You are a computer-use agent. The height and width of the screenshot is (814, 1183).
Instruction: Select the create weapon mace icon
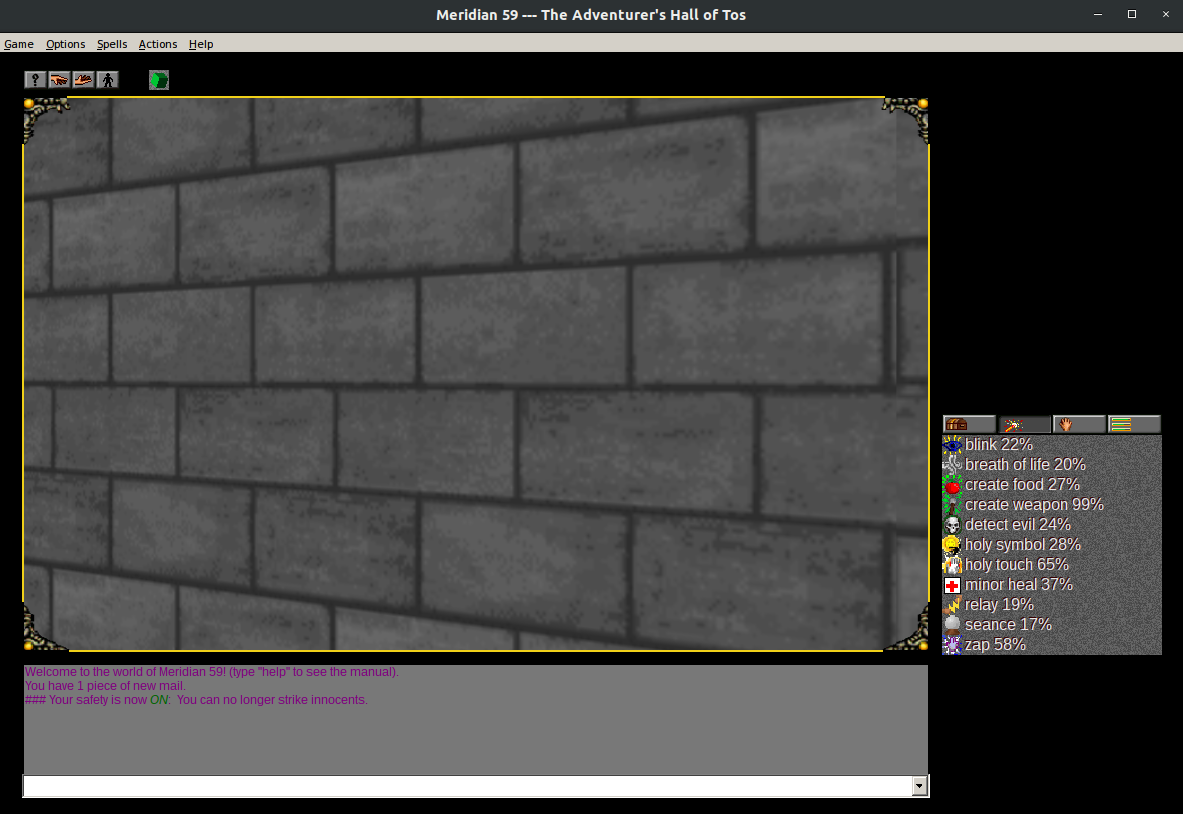952,505
